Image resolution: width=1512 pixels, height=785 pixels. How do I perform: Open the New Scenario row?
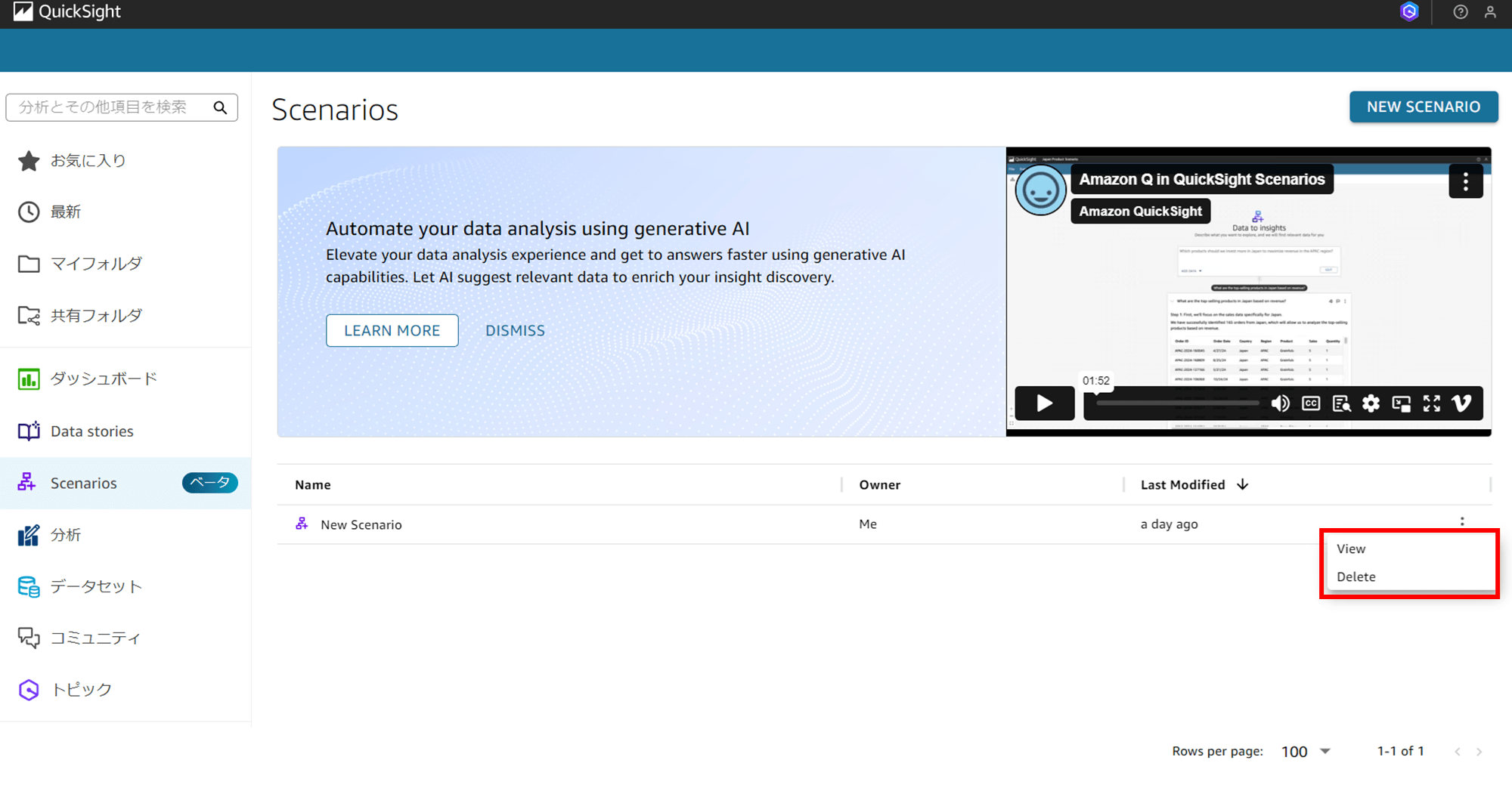[x=884, y=524]
